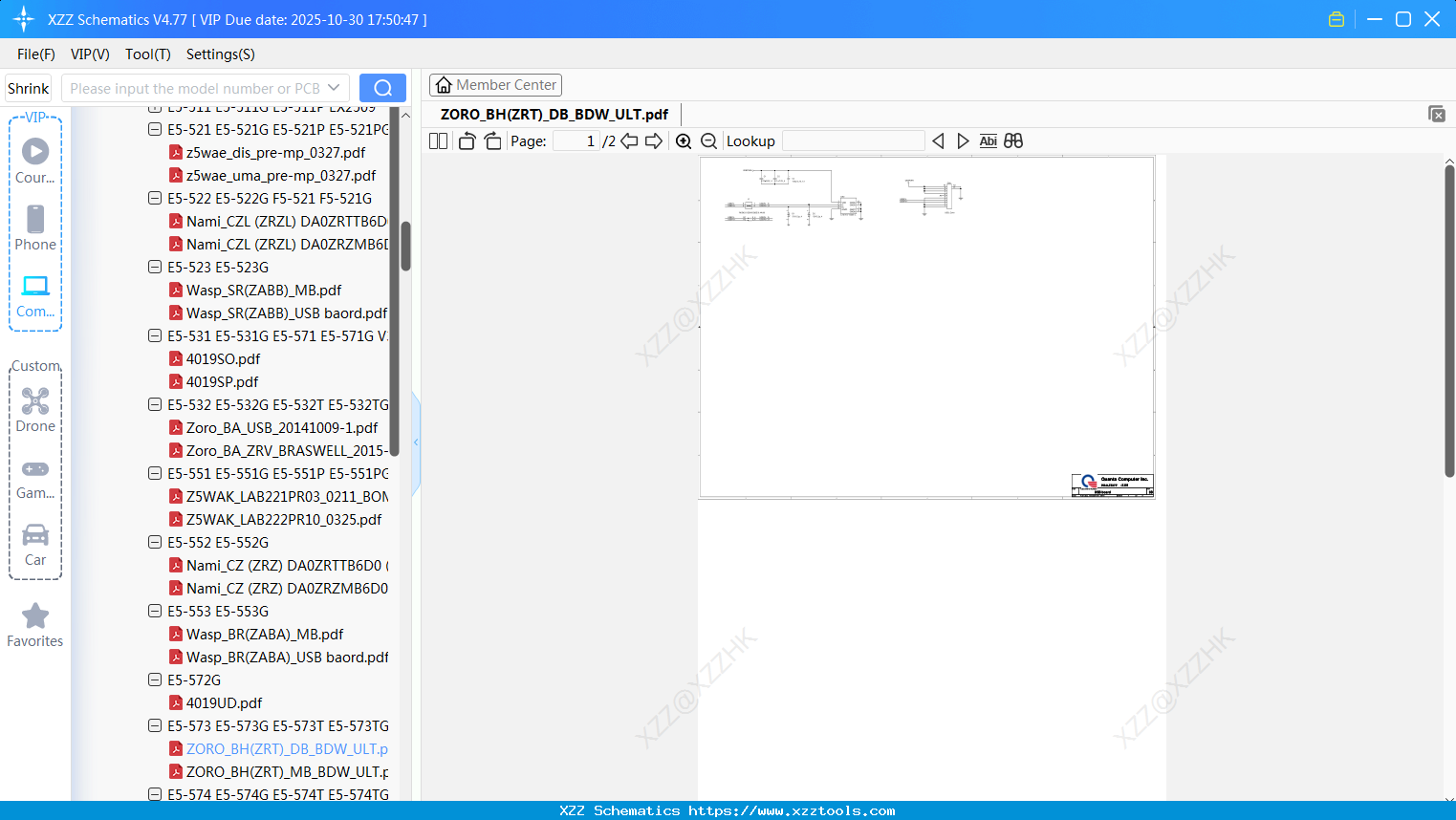1456x820 pixels.
Task: Collapse the E5-521 E5-521G group
Action: (x=155, y=129)
